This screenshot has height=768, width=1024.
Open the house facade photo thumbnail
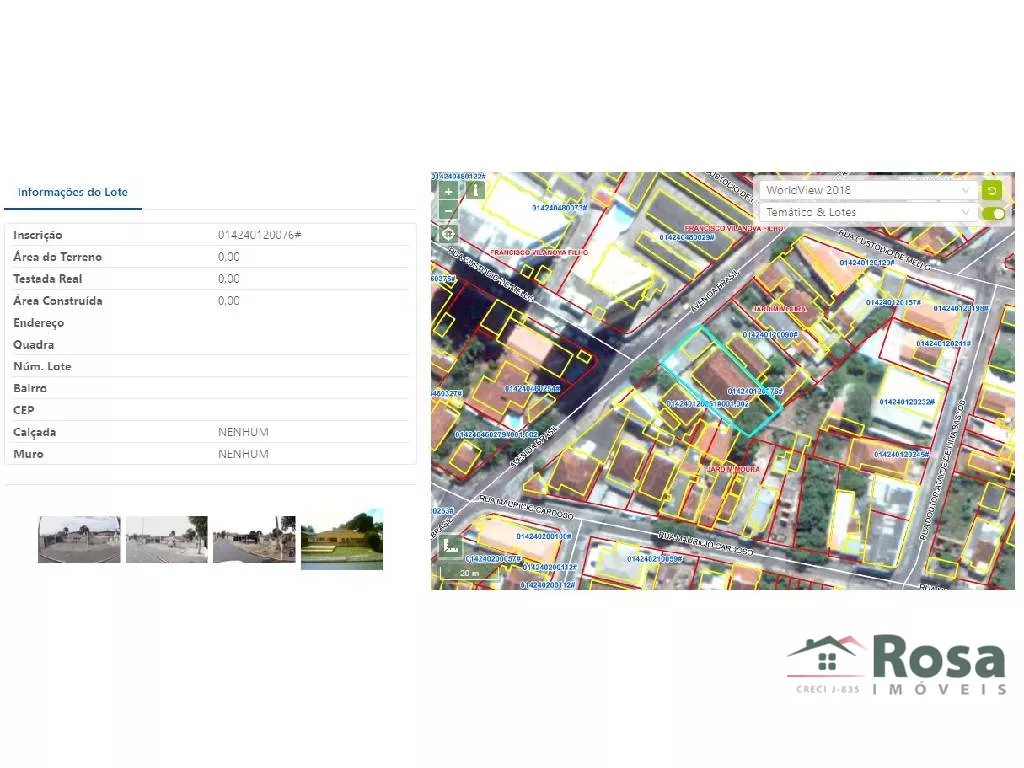342,539
